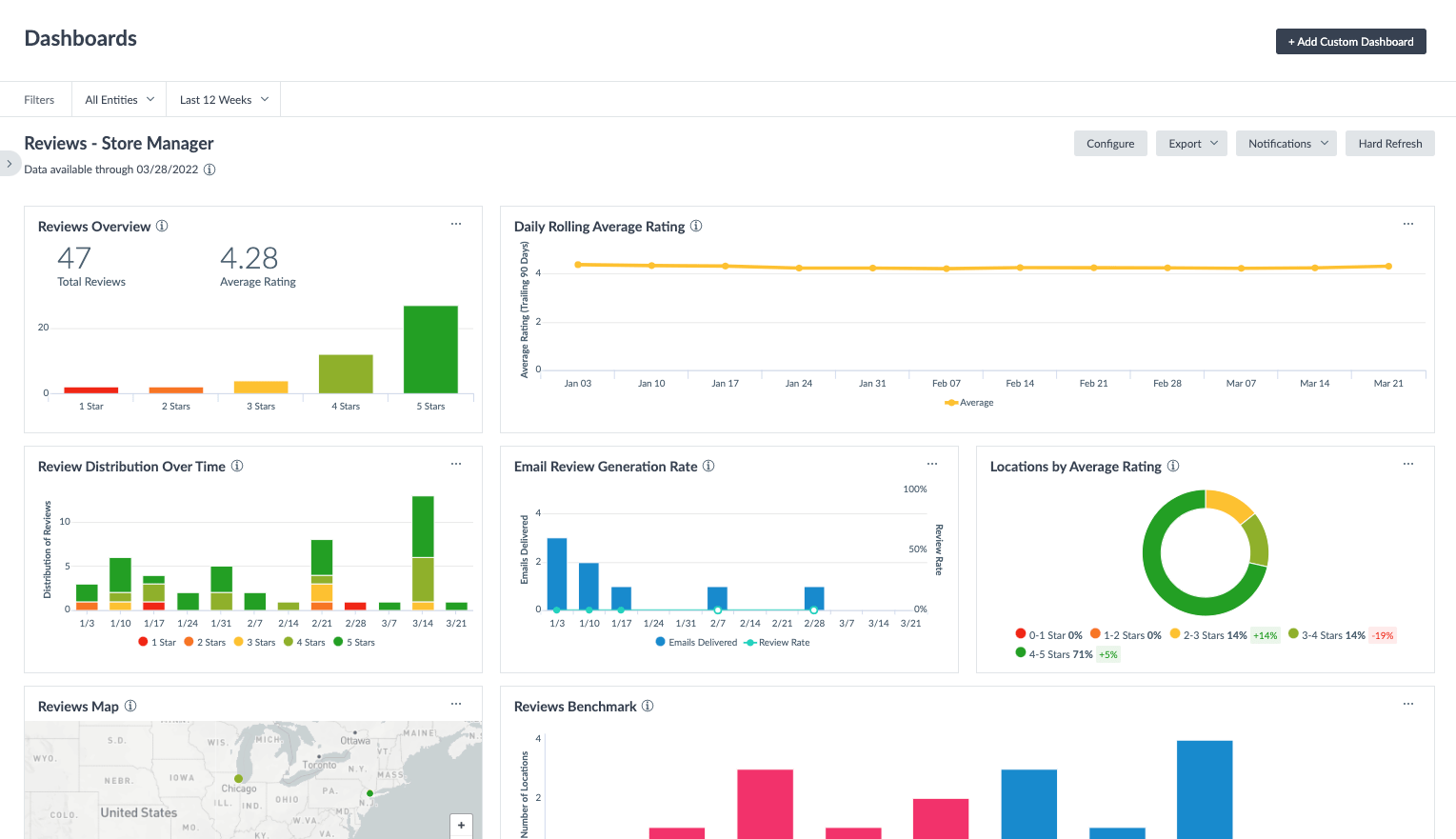Viewport: 1456px width, 839px height.
Task: Click Jan 03 data point on rating line
Action: click(x=578, y=264)
